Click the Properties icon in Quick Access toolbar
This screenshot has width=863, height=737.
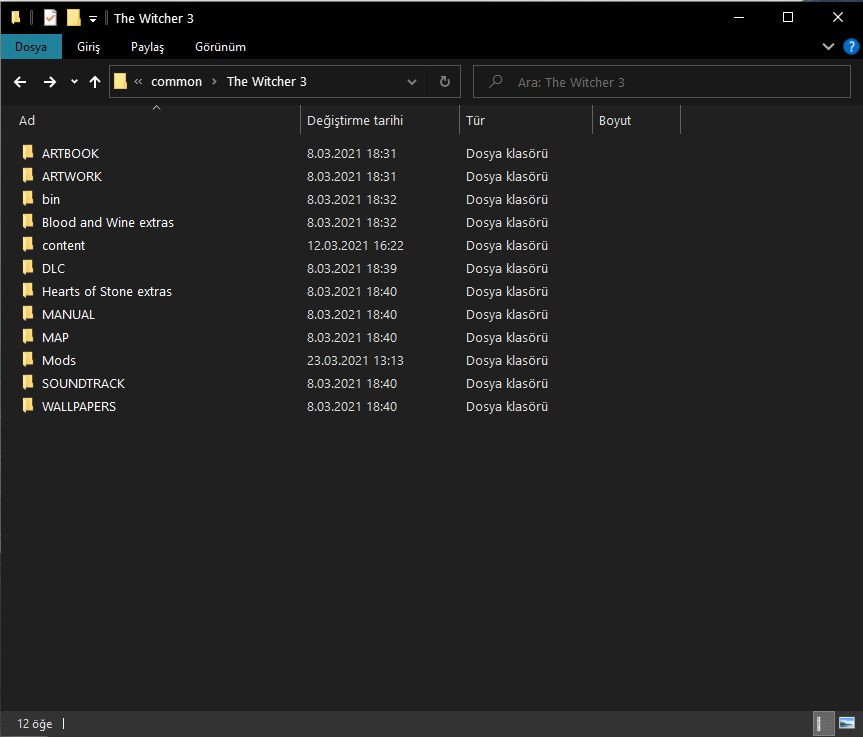[x=50, y=18]
